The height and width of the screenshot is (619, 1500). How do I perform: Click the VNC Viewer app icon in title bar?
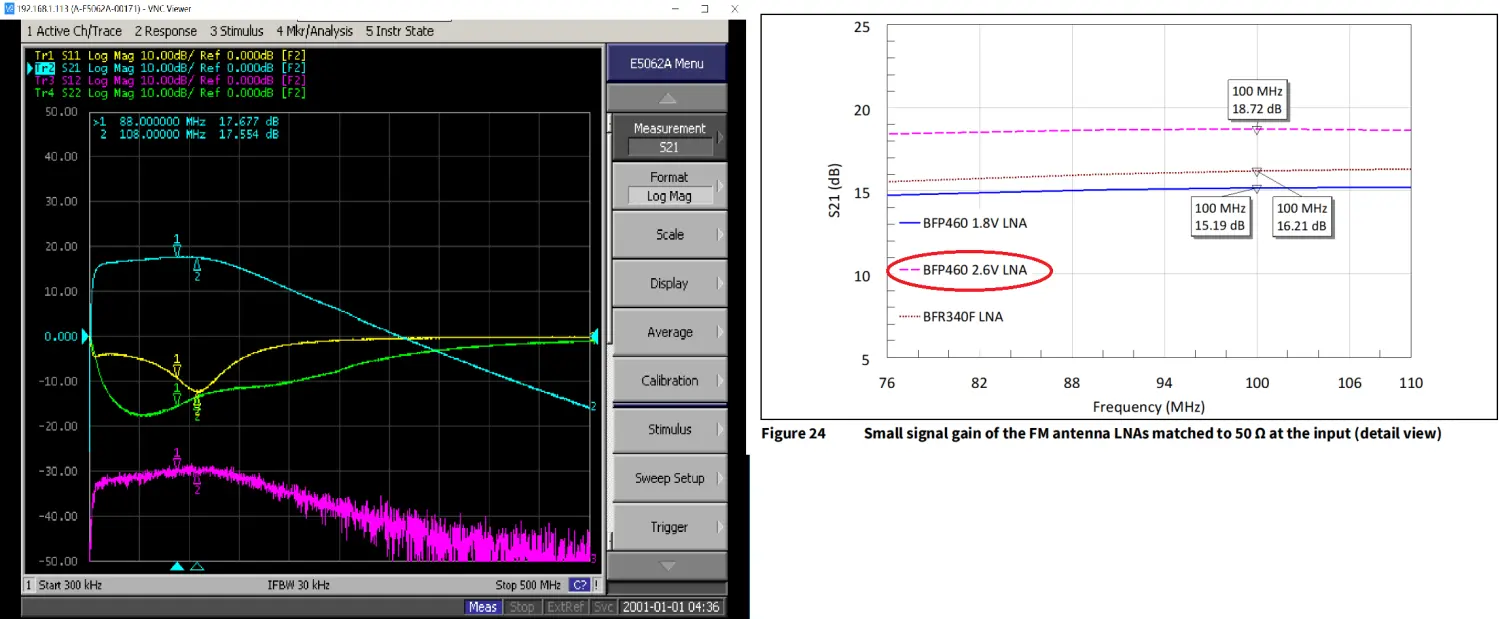(x=9, y=8)
